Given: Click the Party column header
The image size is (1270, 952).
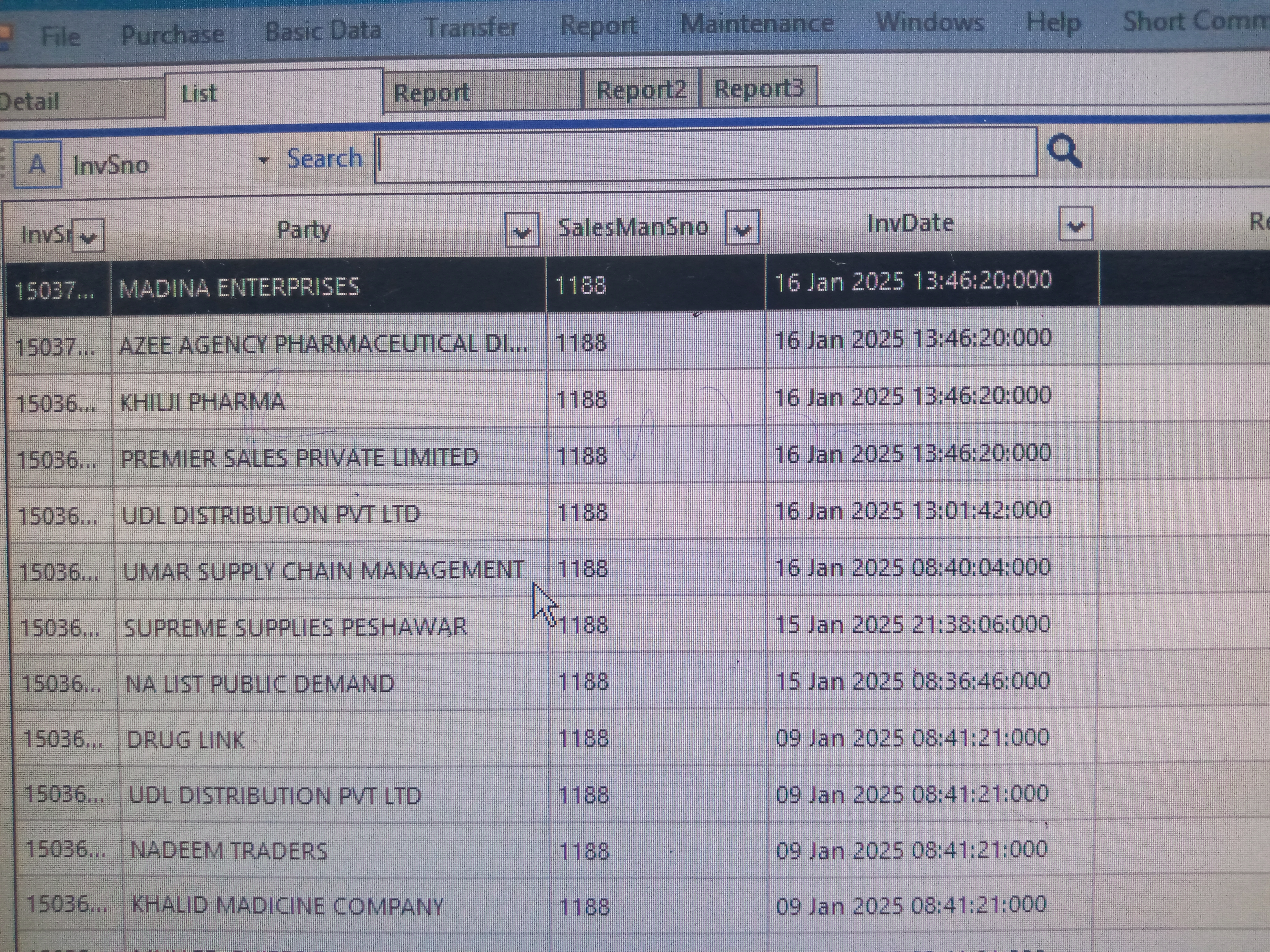Looking at the screenshot, I should [x=304, y=230].
